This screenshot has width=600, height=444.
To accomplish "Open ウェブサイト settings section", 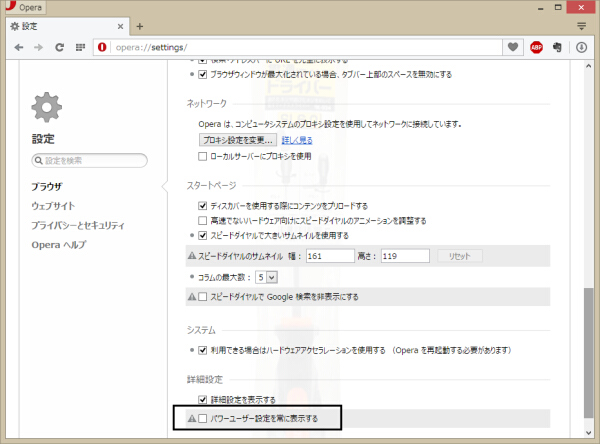I will tap(53, 206).
